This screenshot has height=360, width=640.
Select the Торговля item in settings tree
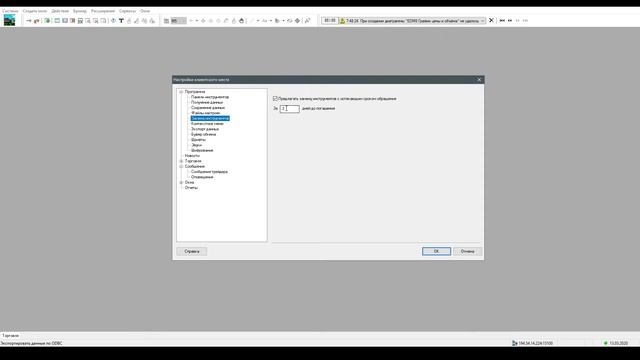pyautogui.click(x=193, y=161)
